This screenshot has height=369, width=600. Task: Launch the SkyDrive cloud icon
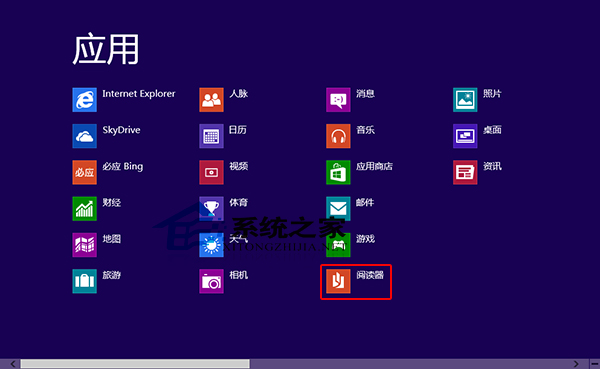(x=85, y=136)
